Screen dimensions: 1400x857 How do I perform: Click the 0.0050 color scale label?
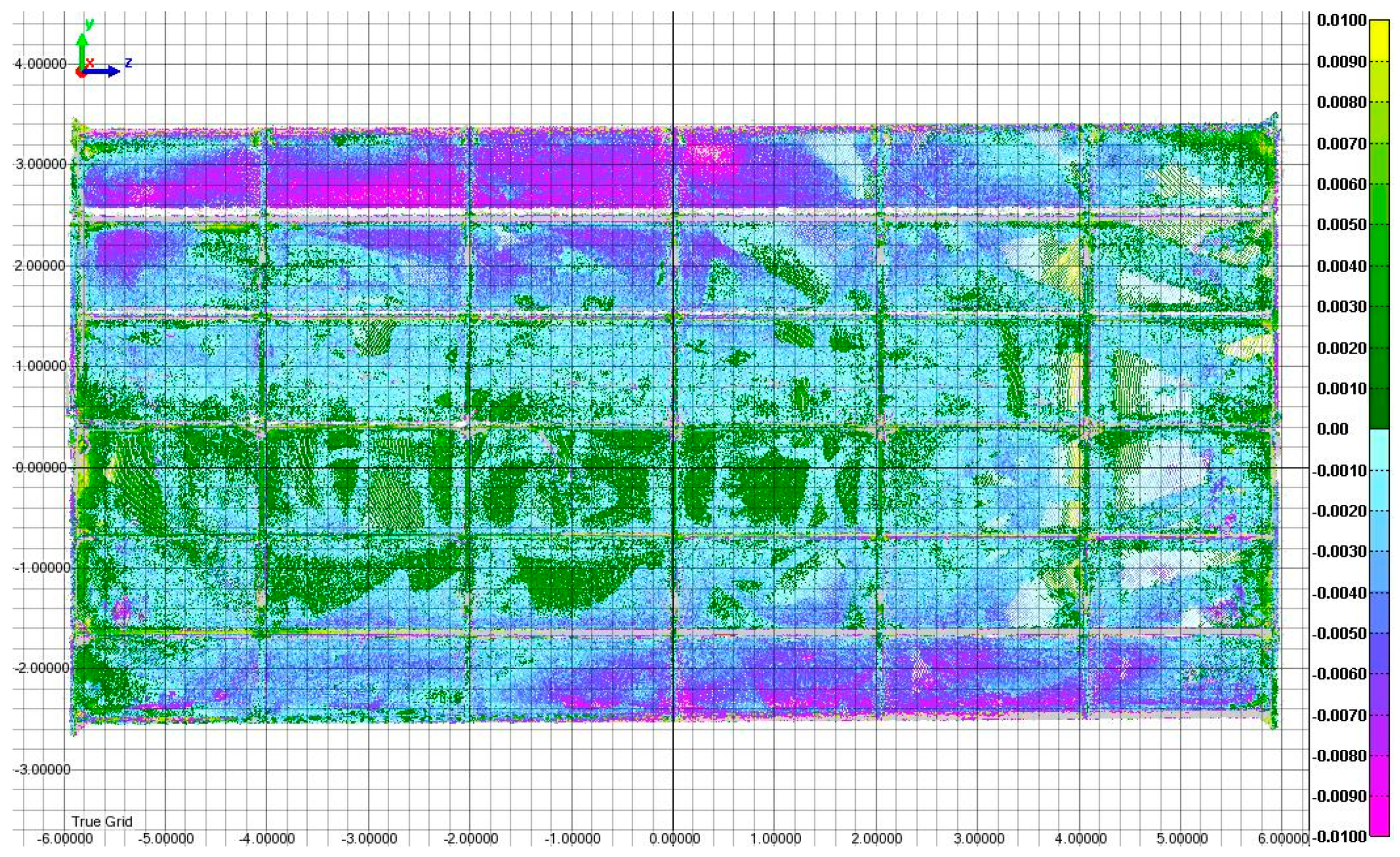click(x=1341, y=225)
